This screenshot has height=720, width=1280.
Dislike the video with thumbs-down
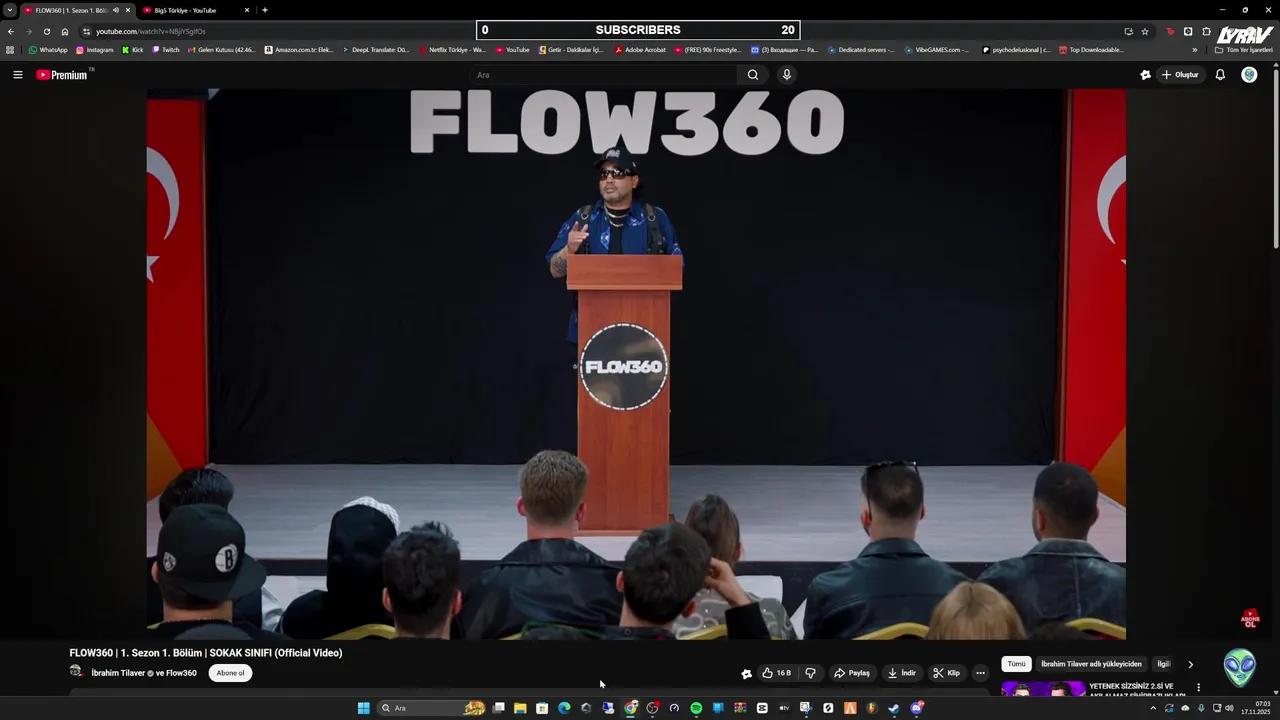(810, 673)
